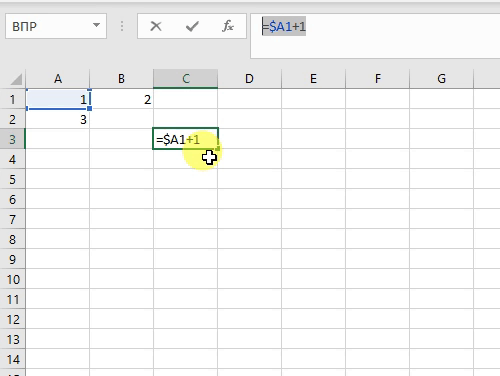This screenshot has height=376, width=500.
Task: Select column G header
Action: point(441,79)
